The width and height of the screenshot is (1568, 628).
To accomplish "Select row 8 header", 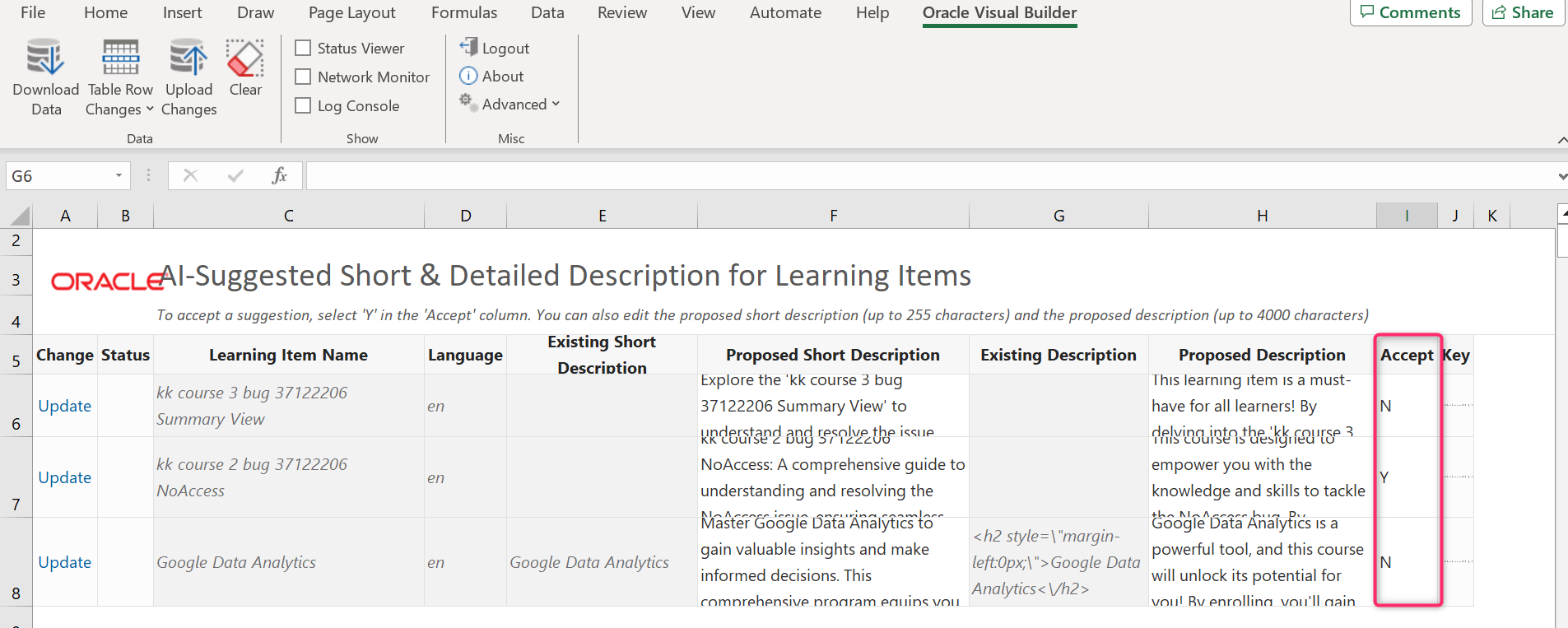I will click(16, 562).
